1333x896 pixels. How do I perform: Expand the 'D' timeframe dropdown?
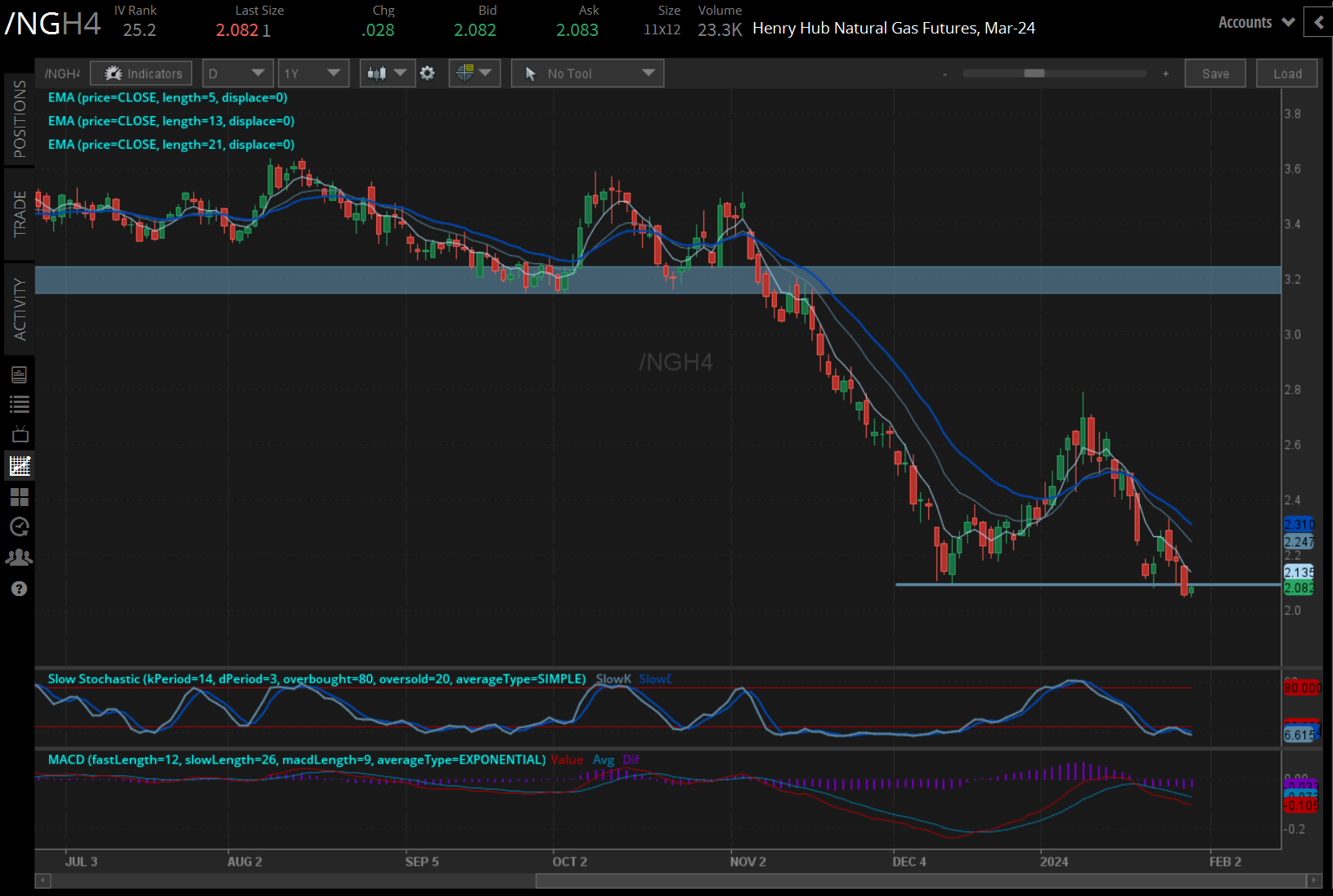point(236,73)
